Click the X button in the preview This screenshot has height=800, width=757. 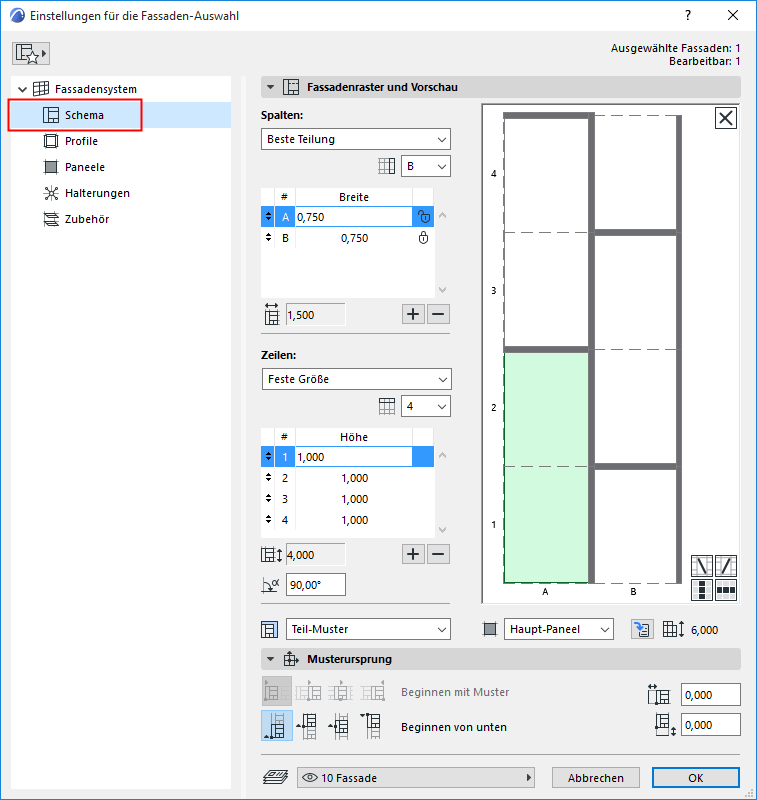coord(725,118)
